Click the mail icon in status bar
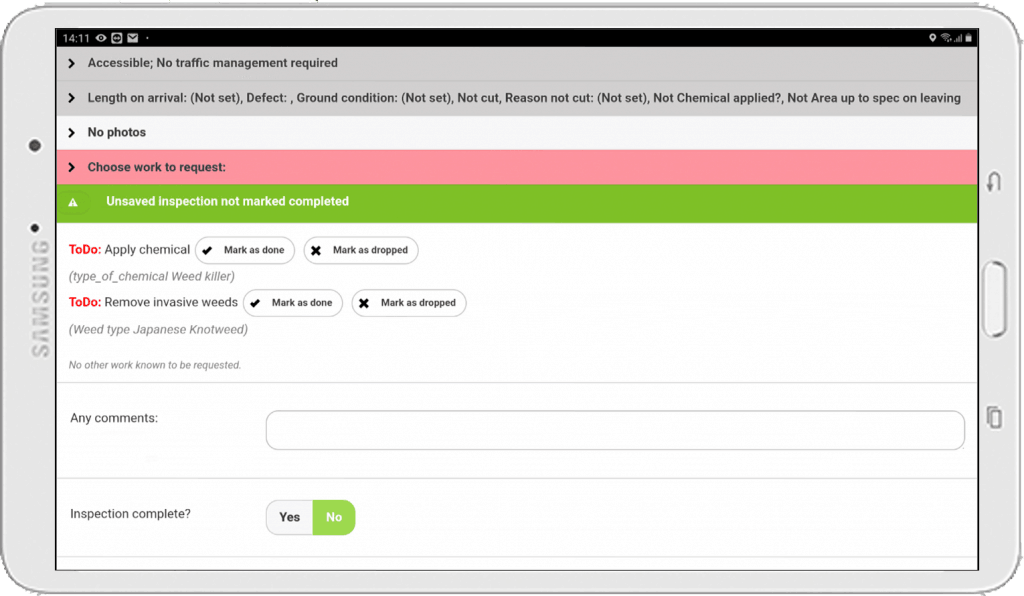 click(x=132, y=38)
